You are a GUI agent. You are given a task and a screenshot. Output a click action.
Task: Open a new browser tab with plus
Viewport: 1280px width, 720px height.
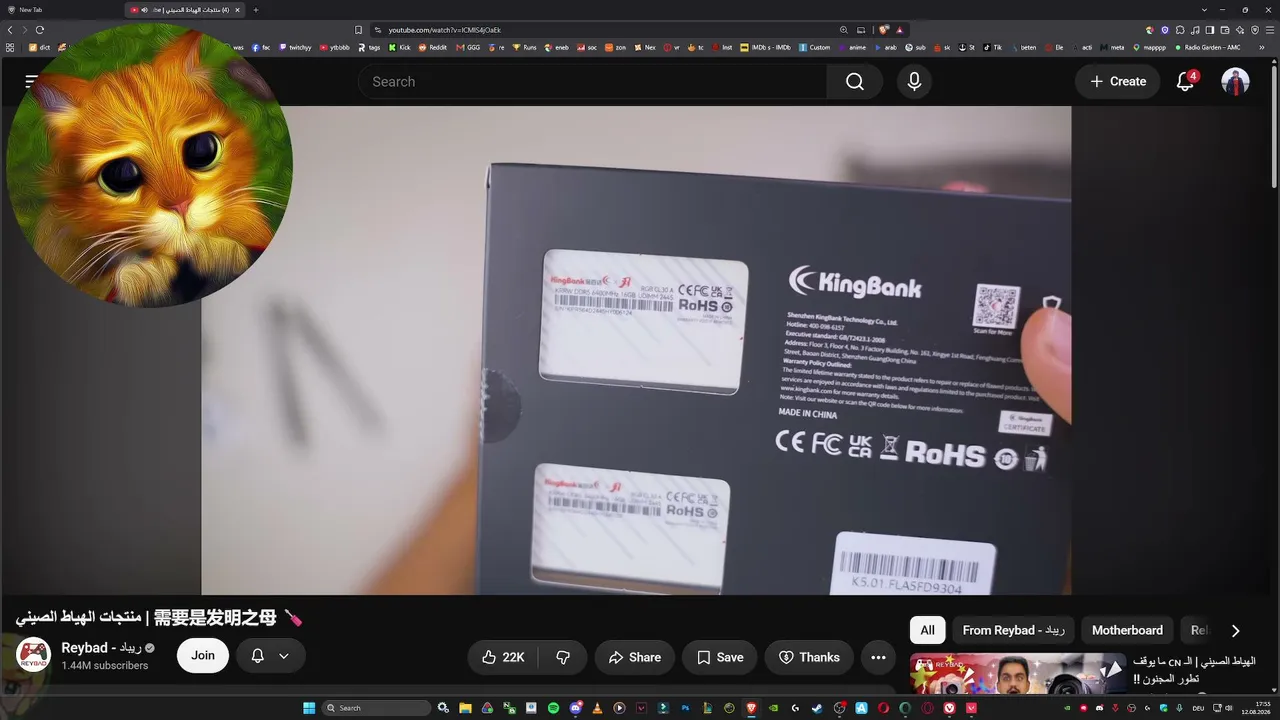coord(256,10)
